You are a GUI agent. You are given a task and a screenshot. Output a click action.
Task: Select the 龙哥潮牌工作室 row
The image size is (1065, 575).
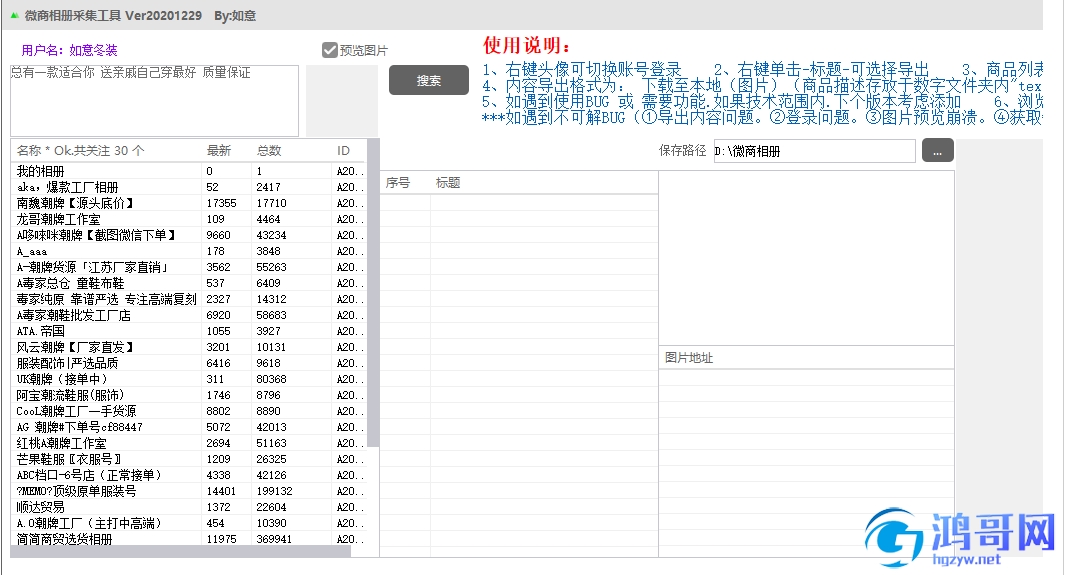pos(189,219)
